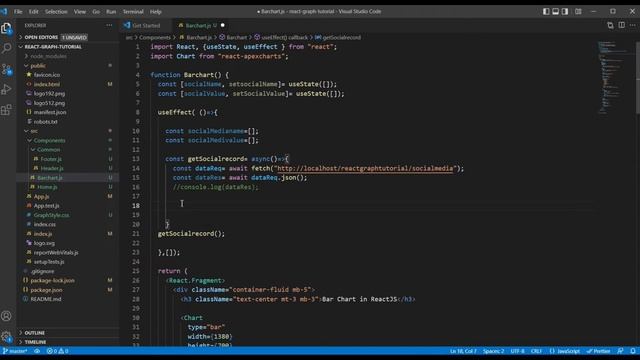Open App.js file
This screenshot has width=640, height=360.
pos(67,196)
